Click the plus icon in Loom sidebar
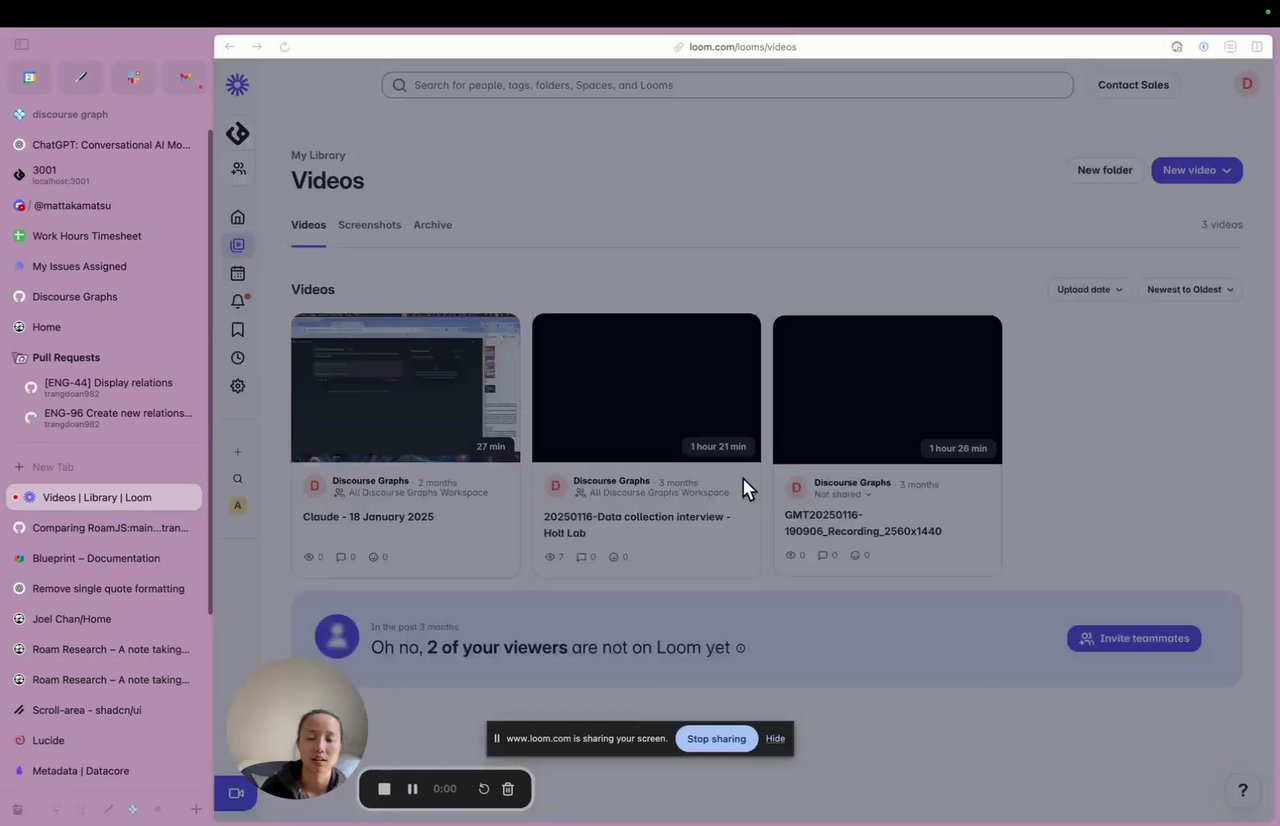Image resolution: width=1280 pixels, height=826 pixels. coord(238,452)
